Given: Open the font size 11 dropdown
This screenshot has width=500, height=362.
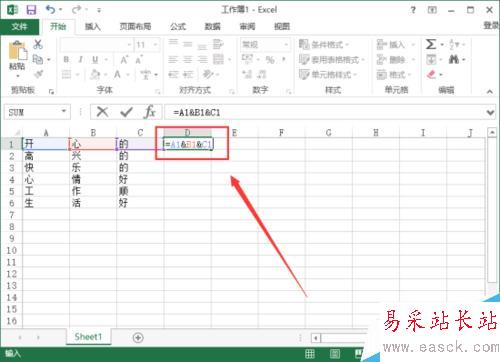Looking at the screenshot, I should click(x=155, y=44).
